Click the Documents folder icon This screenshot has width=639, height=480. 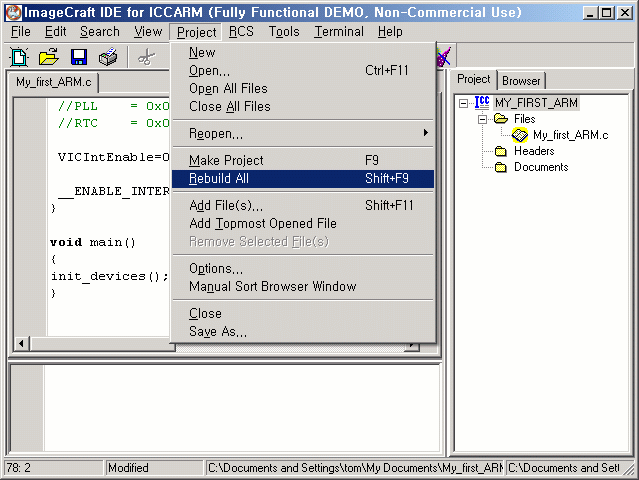tap(500, 167)
